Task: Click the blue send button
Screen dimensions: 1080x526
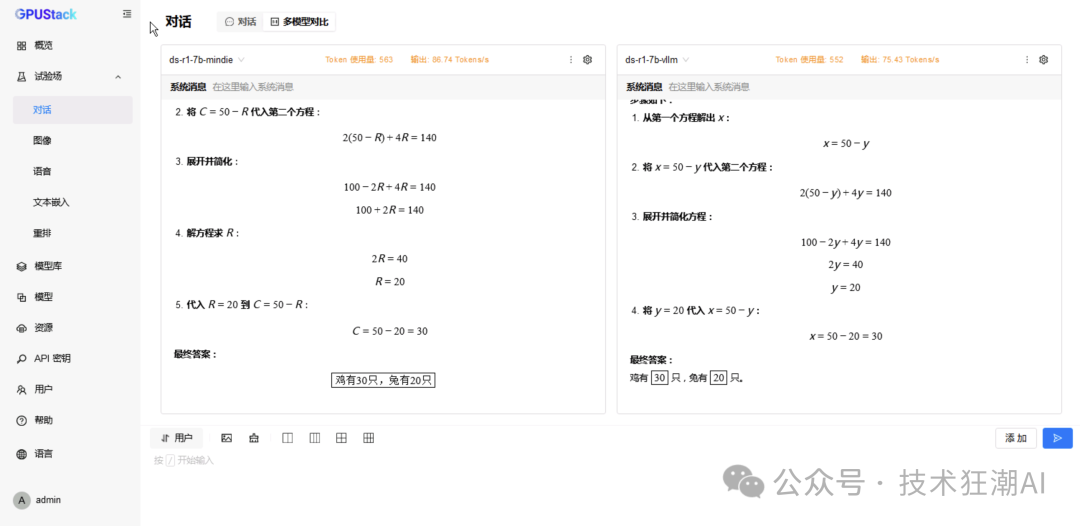Action: coord(1057,438)
